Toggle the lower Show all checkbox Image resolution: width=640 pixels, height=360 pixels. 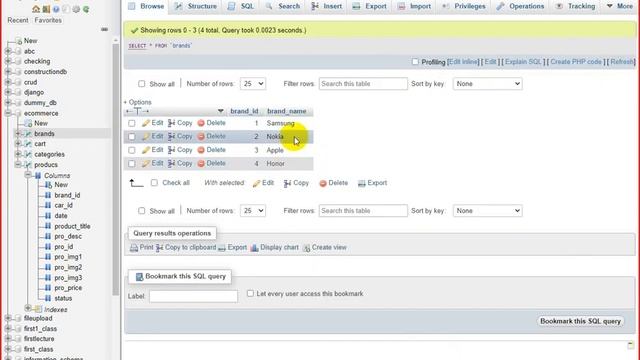tap(141, 211)
